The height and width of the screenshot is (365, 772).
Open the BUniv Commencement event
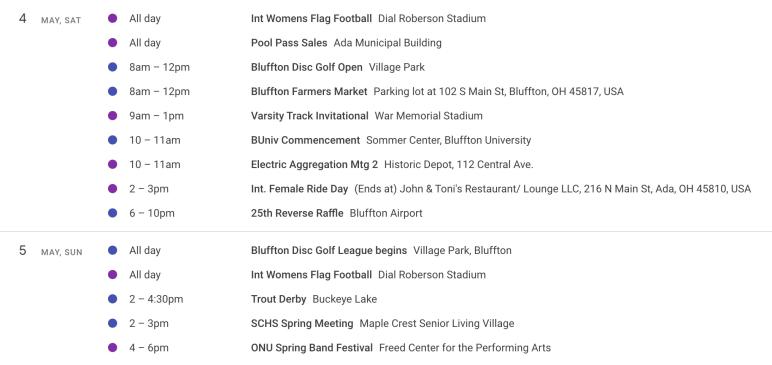[305, 140]
